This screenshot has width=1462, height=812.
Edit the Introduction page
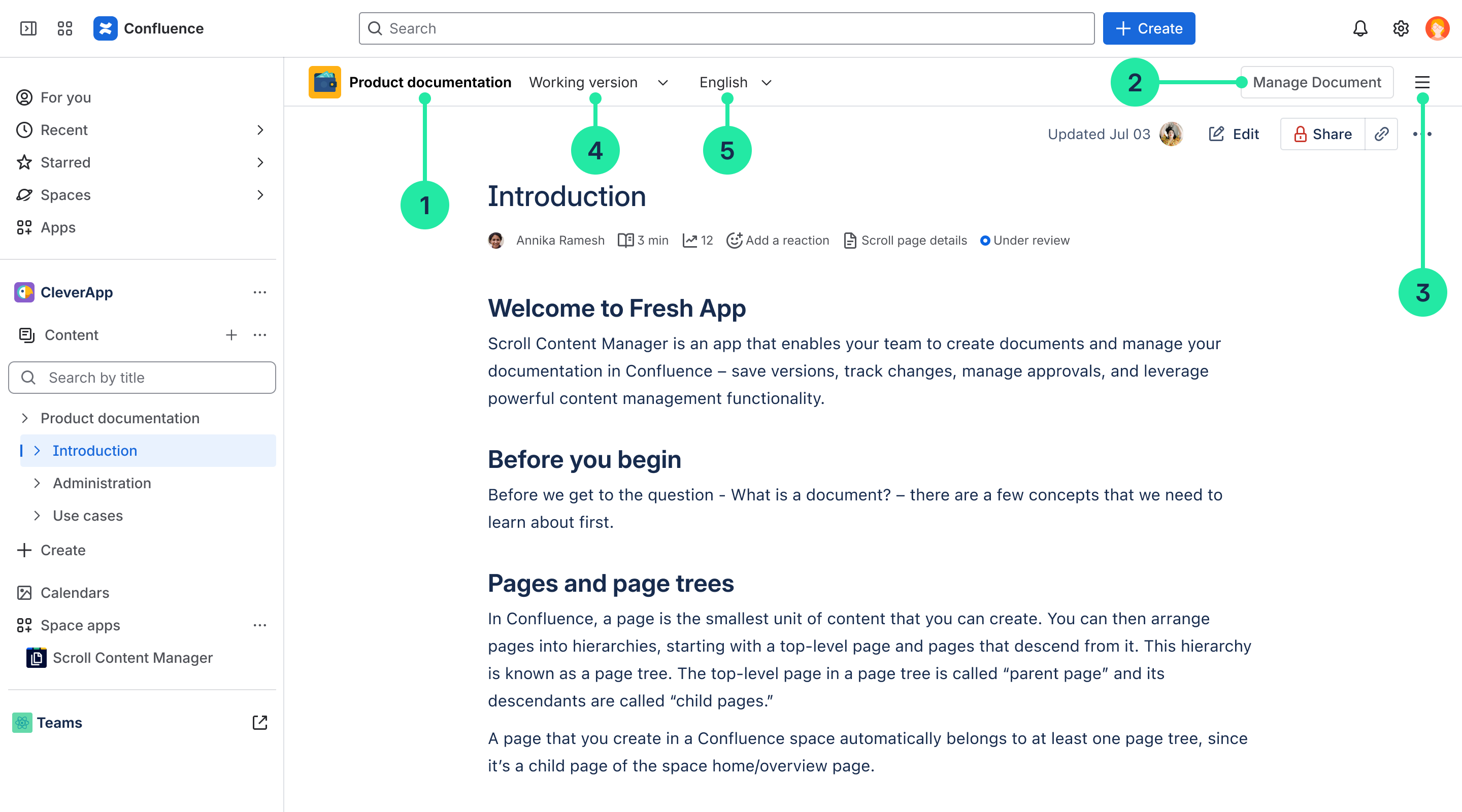click(x=1234, y=134)
